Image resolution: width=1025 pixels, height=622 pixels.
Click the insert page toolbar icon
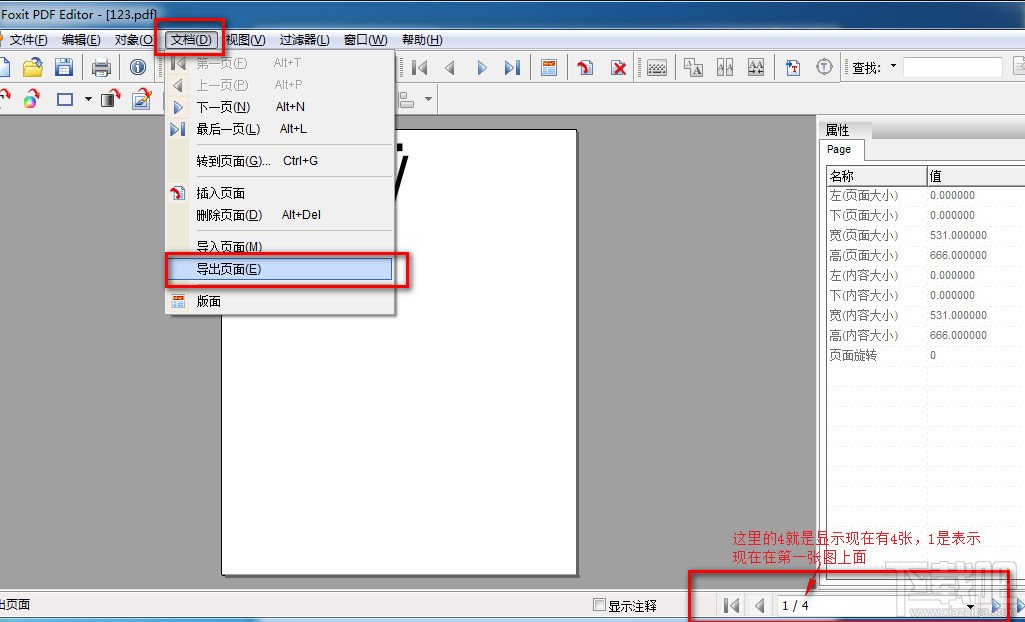click(585, 67)
